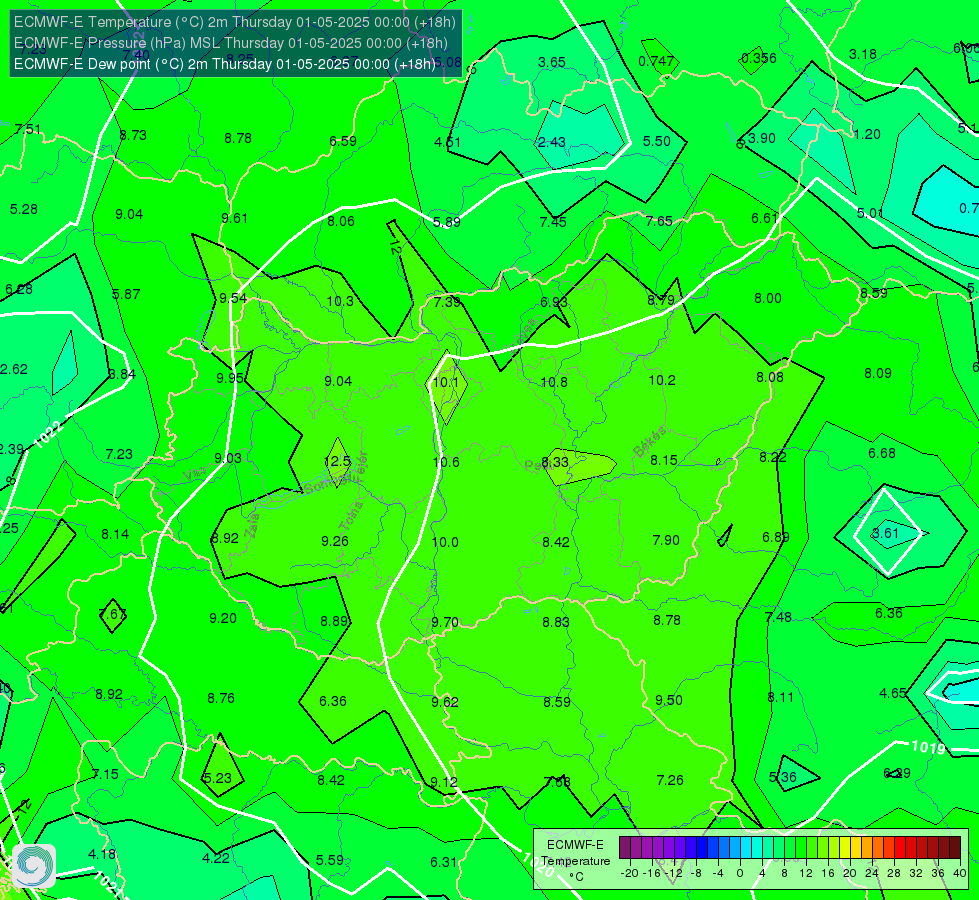The image size is (979, 900).
Task: Click the 8.11 temperature value
Action: tap(780, 698)
